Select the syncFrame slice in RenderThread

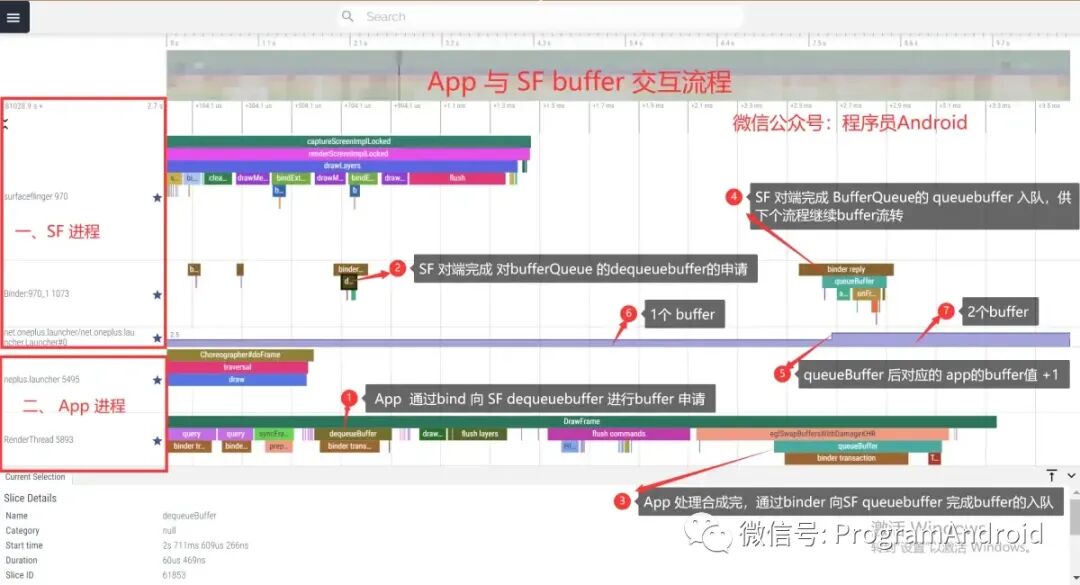click(273, 434)
